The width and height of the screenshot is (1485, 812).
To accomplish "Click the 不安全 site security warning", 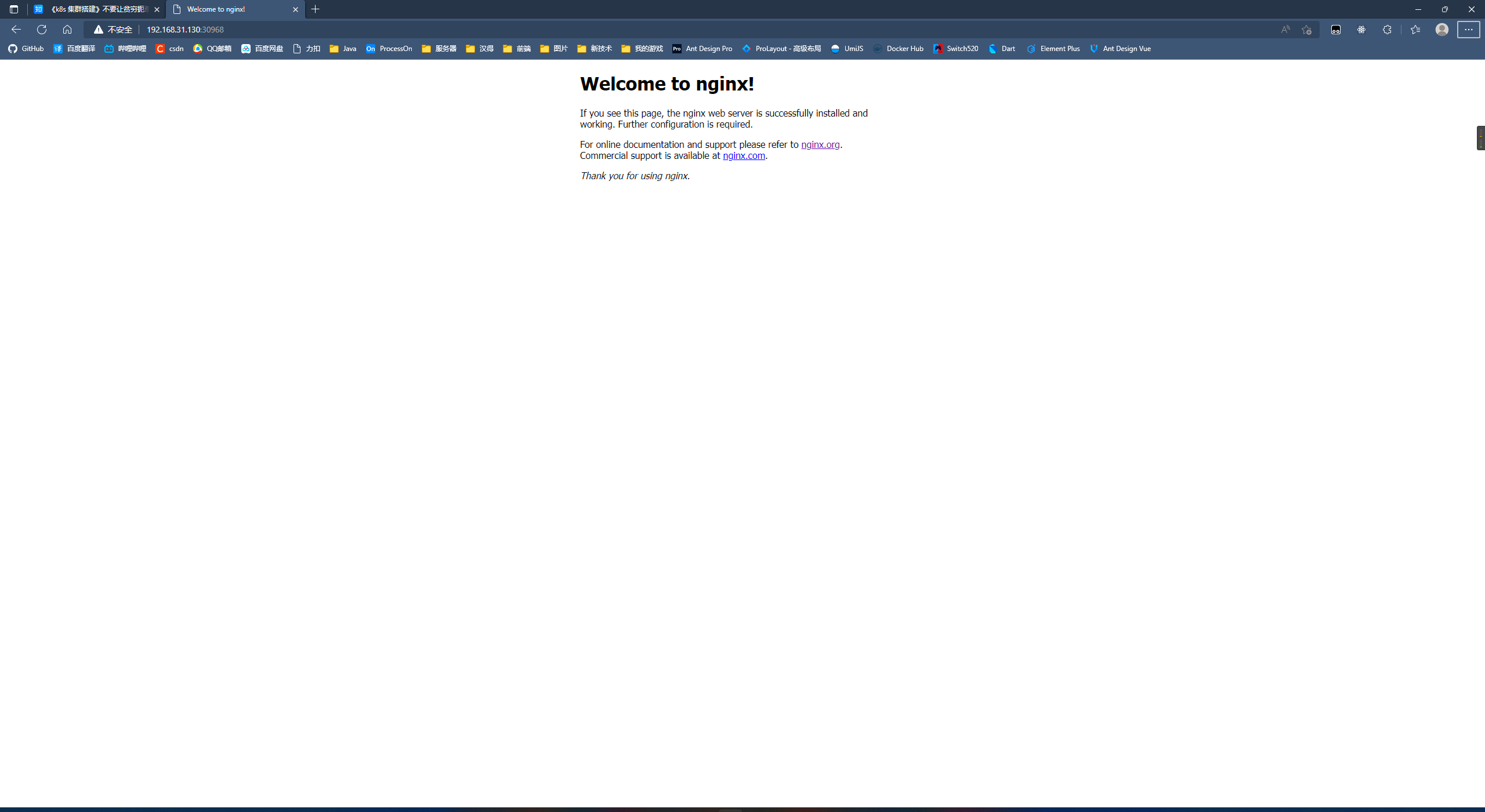I will pyautogui.click(x=114, y=30).
